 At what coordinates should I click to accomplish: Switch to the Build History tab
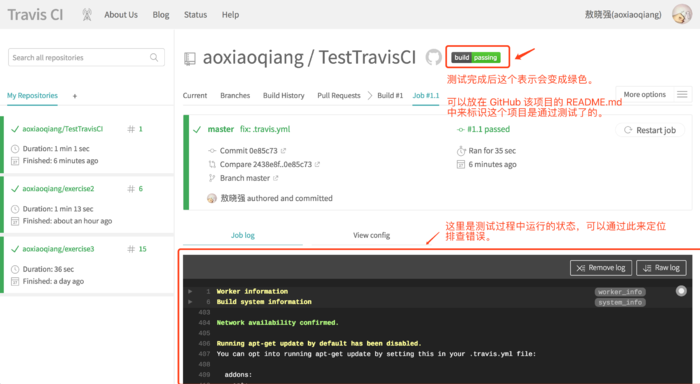coord(283,96)
